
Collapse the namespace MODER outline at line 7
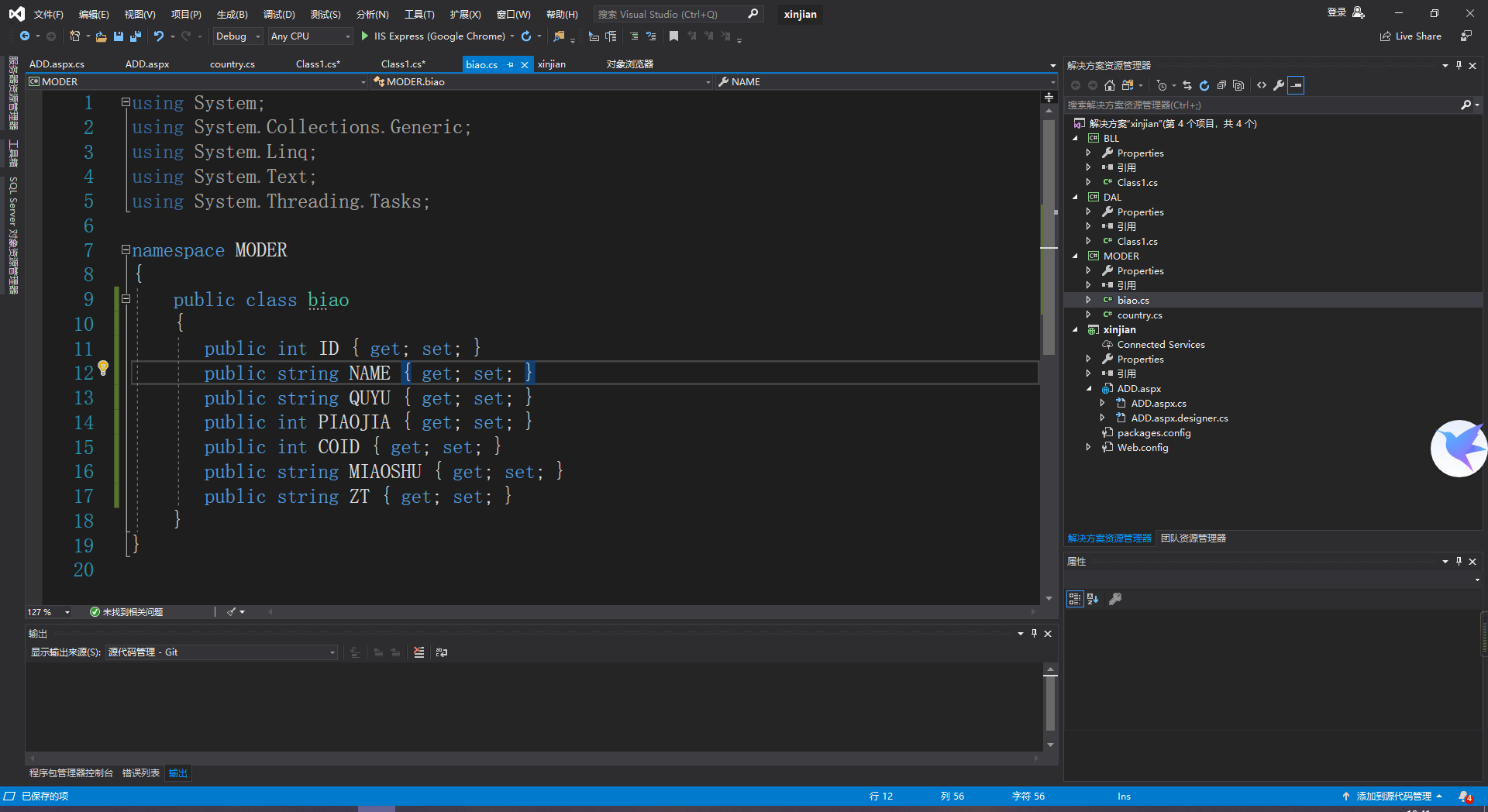pyautogui.click(x=126, y=249)
